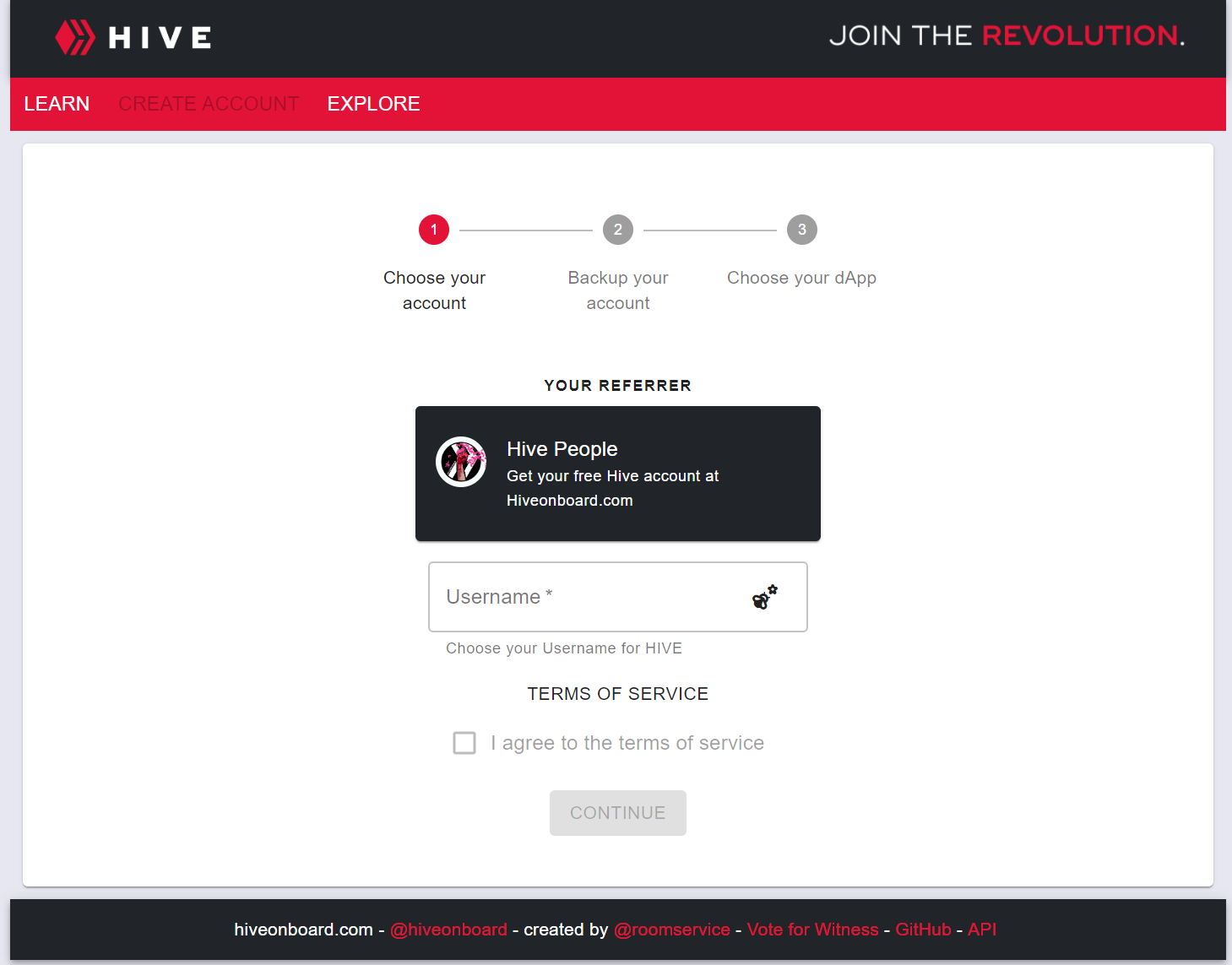Viewport: 1232px width, 965px height.
Task: Open the @hiveonboard footer link
Action: click(448, 930)
